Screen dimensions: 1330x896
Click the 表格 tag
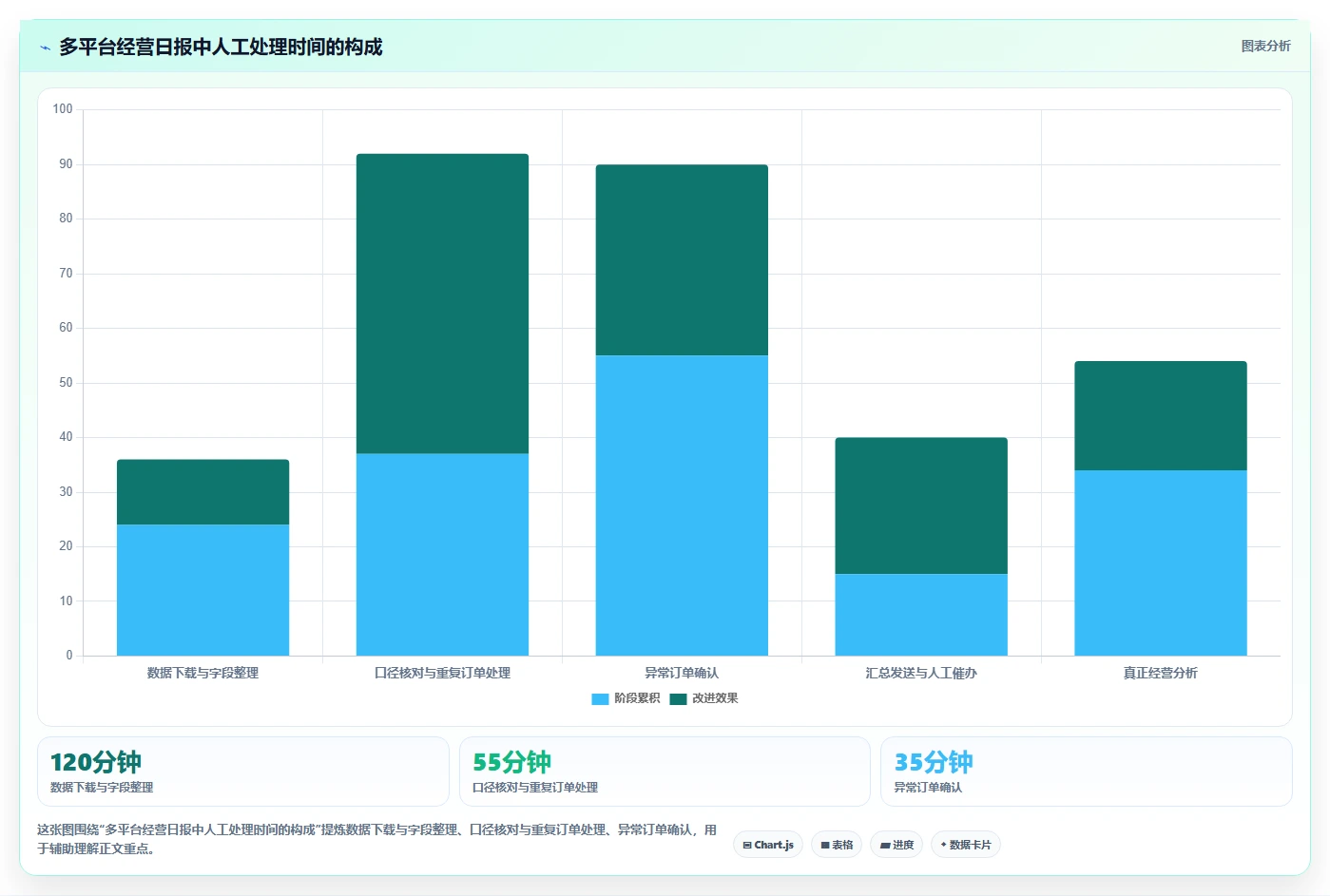(x=837, y=845)
